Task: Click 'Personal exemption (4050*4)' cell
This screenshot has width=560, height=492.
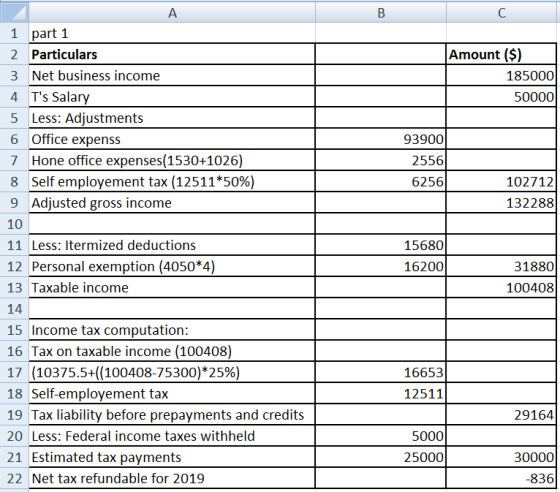Action: tap(172, 266)
